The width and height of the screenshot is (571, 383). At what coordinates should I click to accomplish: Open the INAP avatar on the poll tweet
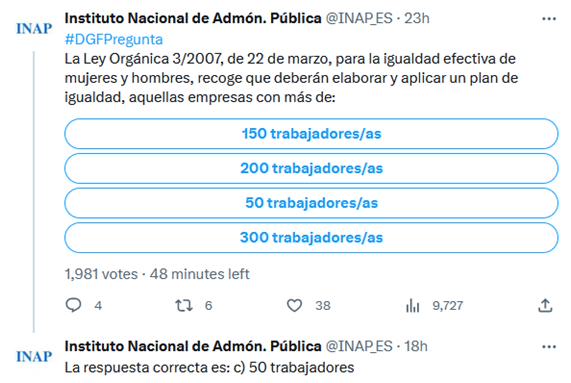coord(34,28)
